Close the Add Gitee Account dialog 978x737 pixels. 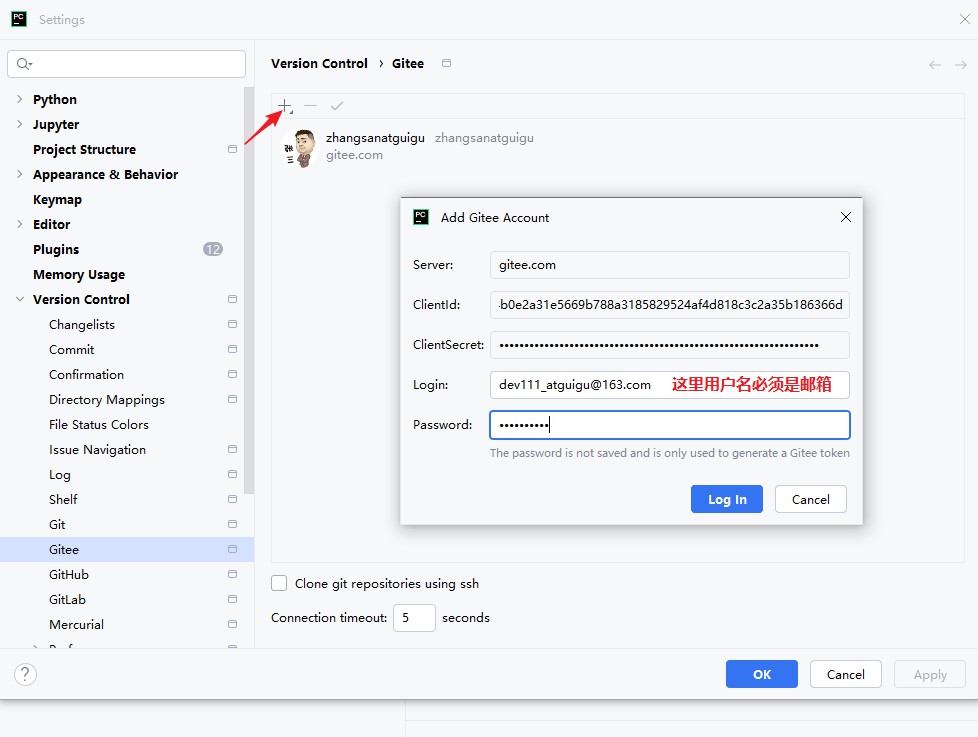846,217
